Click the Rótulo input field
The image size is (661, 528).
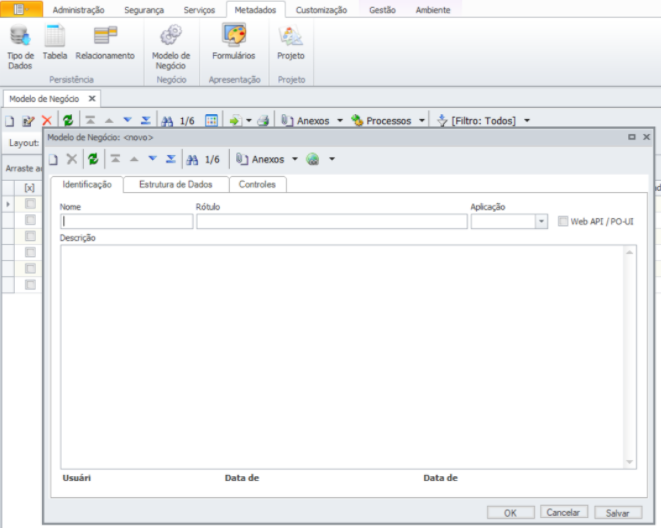332,222
